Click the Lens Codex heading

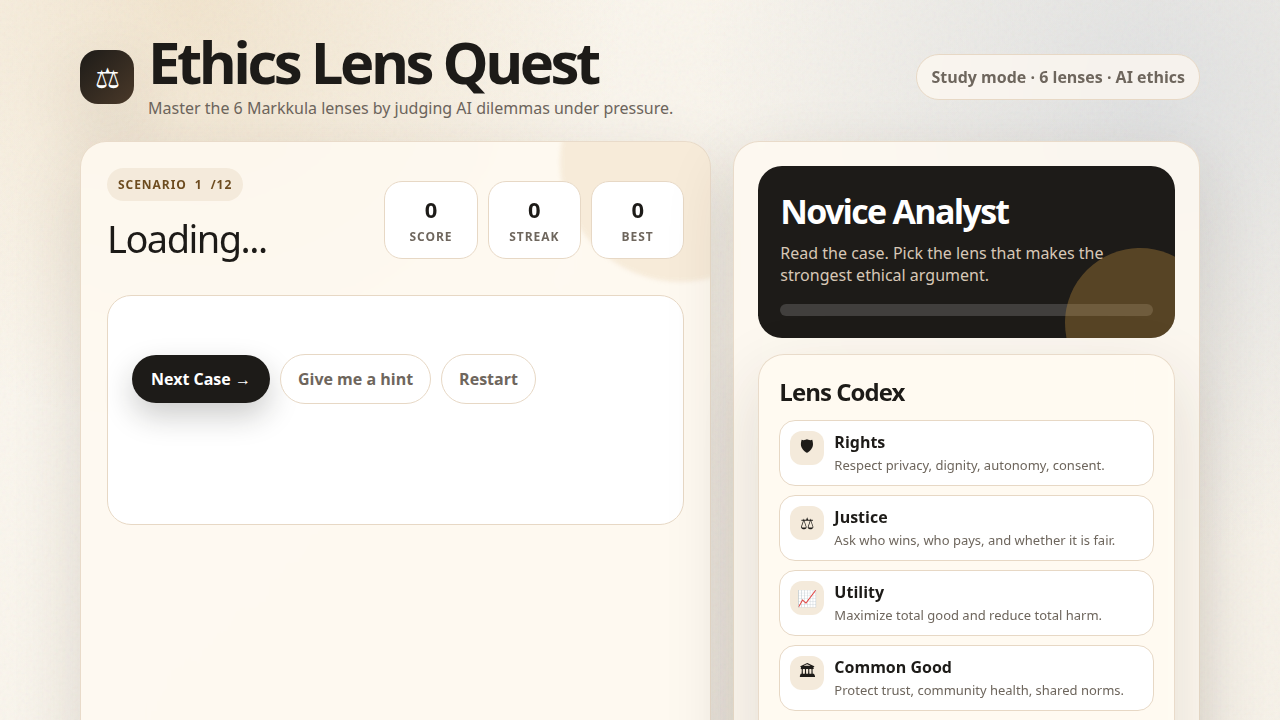pyautogui.click(x=842, y=393)
